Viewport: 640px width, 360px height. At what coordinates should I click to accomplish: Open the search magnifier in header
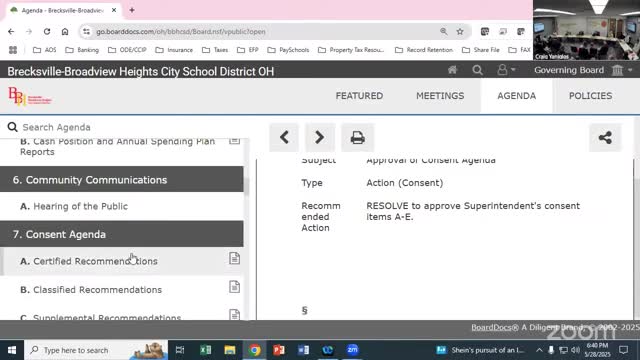pos(477,70)
